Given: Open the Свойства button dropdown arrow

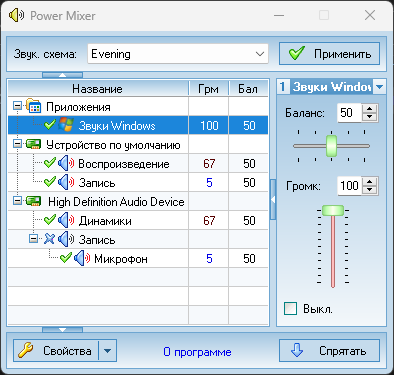Looking at the screenshot, I should (x=107, y=351).
